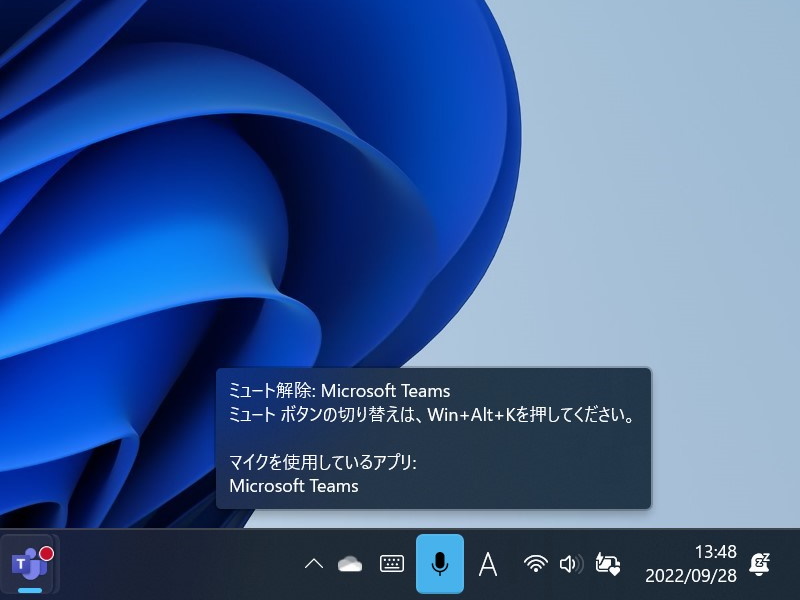Click an empty area of the taskbar
800x600 pixels.
tap(180, 563)
